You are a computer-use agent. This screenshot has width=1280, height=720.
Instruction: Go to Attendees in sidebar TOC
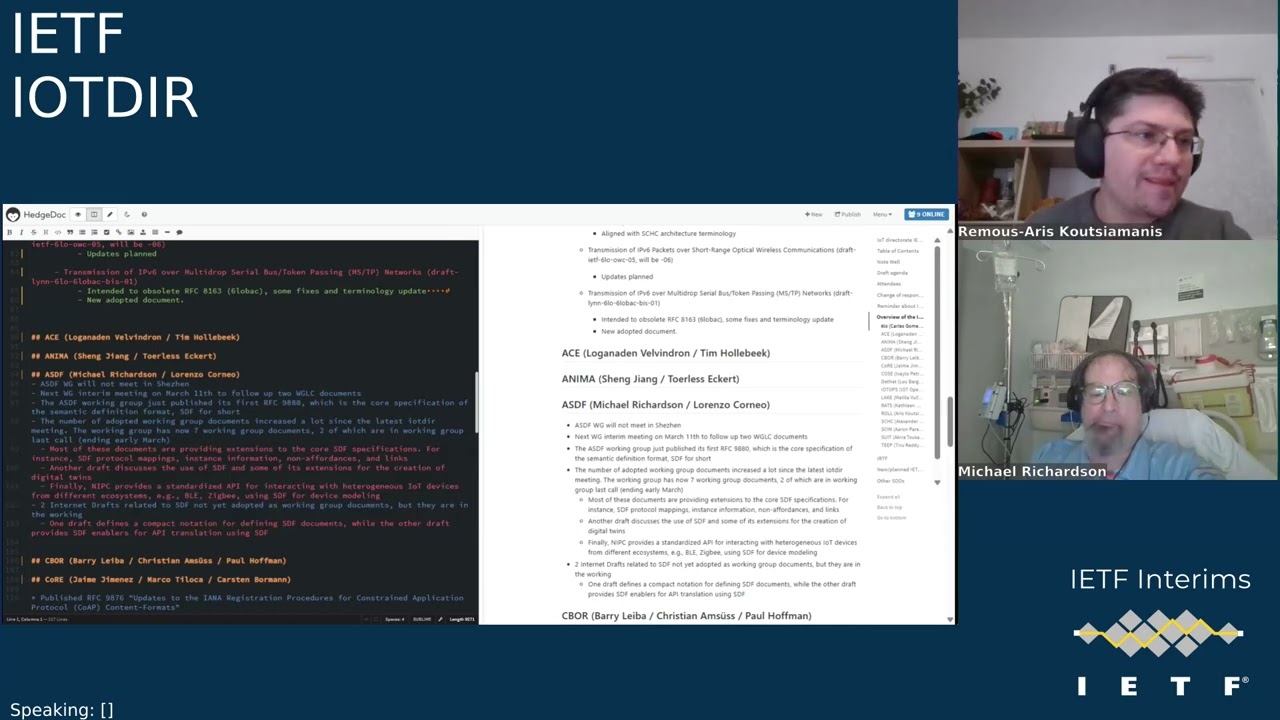point(888,284)
